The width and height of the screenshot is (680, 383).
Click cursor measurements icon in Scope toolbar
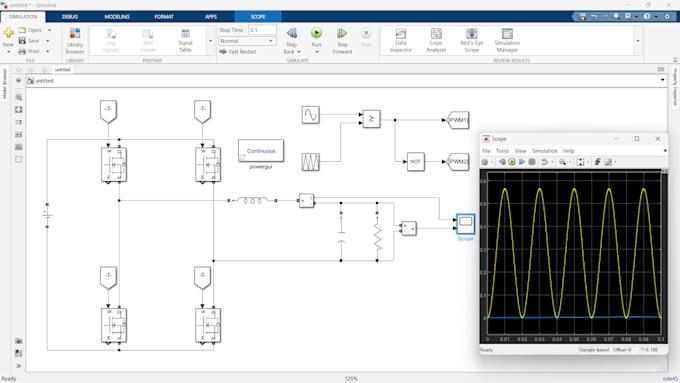[x=608, y=162]
